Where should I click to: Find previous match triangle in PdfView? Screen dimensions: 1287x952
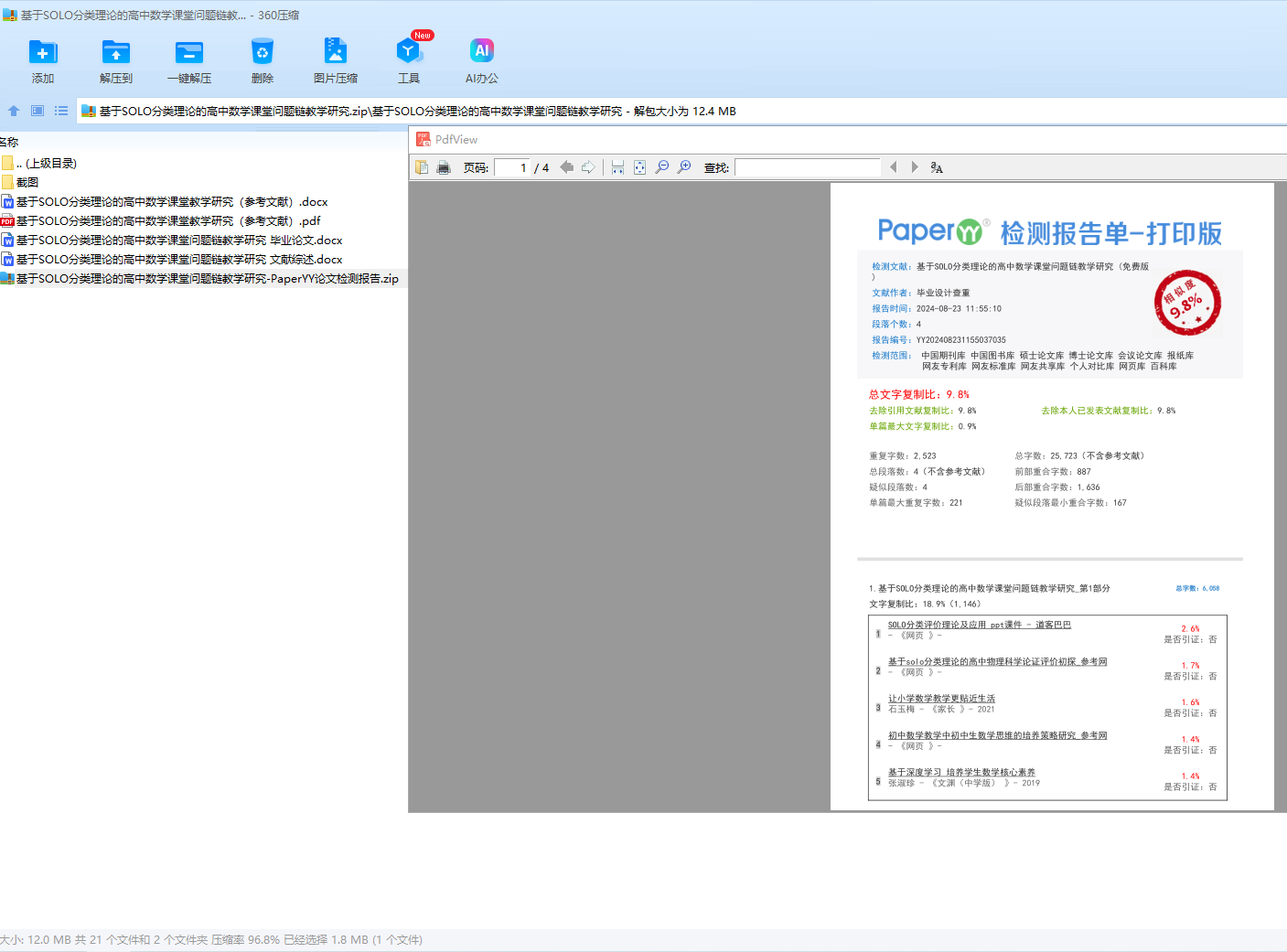[893, 167]
